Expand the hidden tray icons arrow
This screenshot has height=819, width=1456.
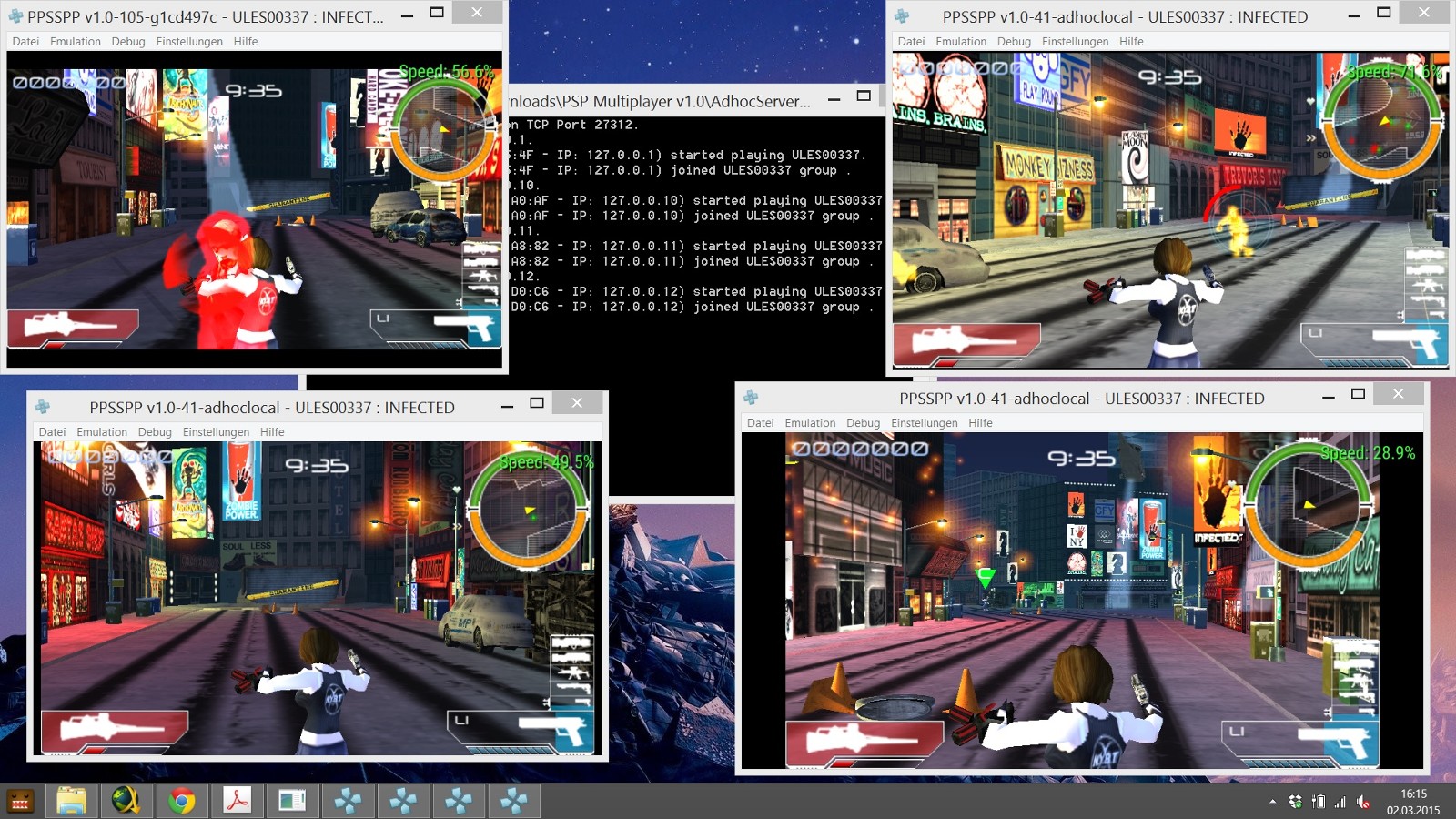pyautogui.click(x=1272, y=802)
